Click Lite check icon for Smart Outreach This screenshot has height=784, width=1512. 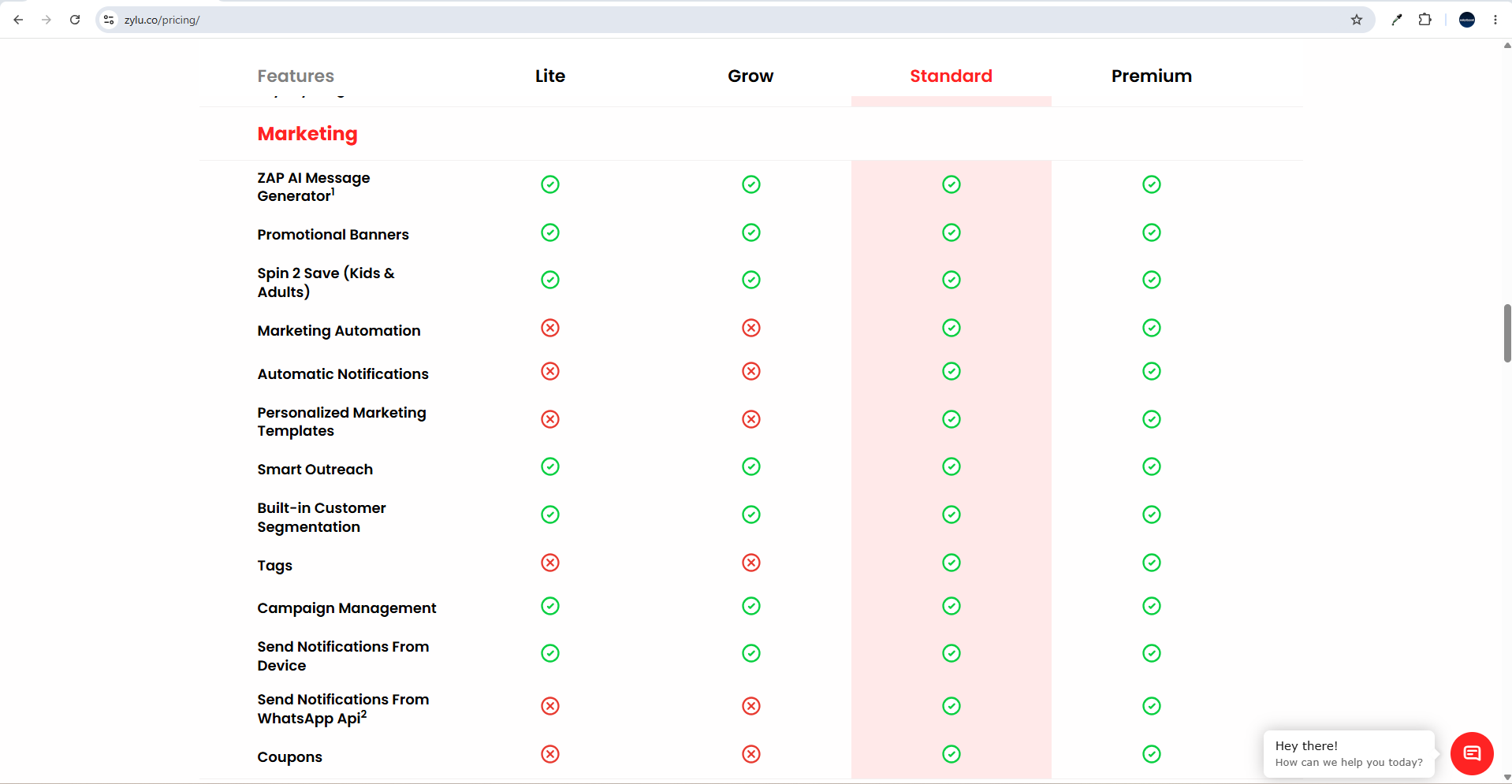tap(550, 466)
